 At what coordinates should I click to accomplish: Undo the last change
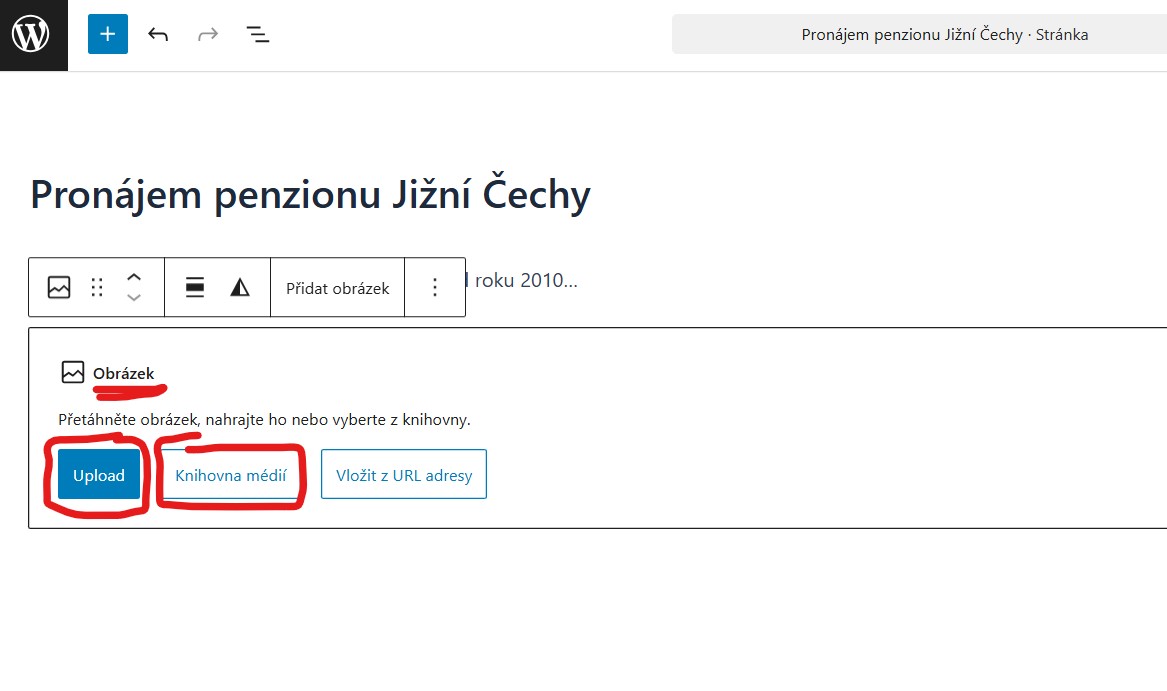(158, 35)
